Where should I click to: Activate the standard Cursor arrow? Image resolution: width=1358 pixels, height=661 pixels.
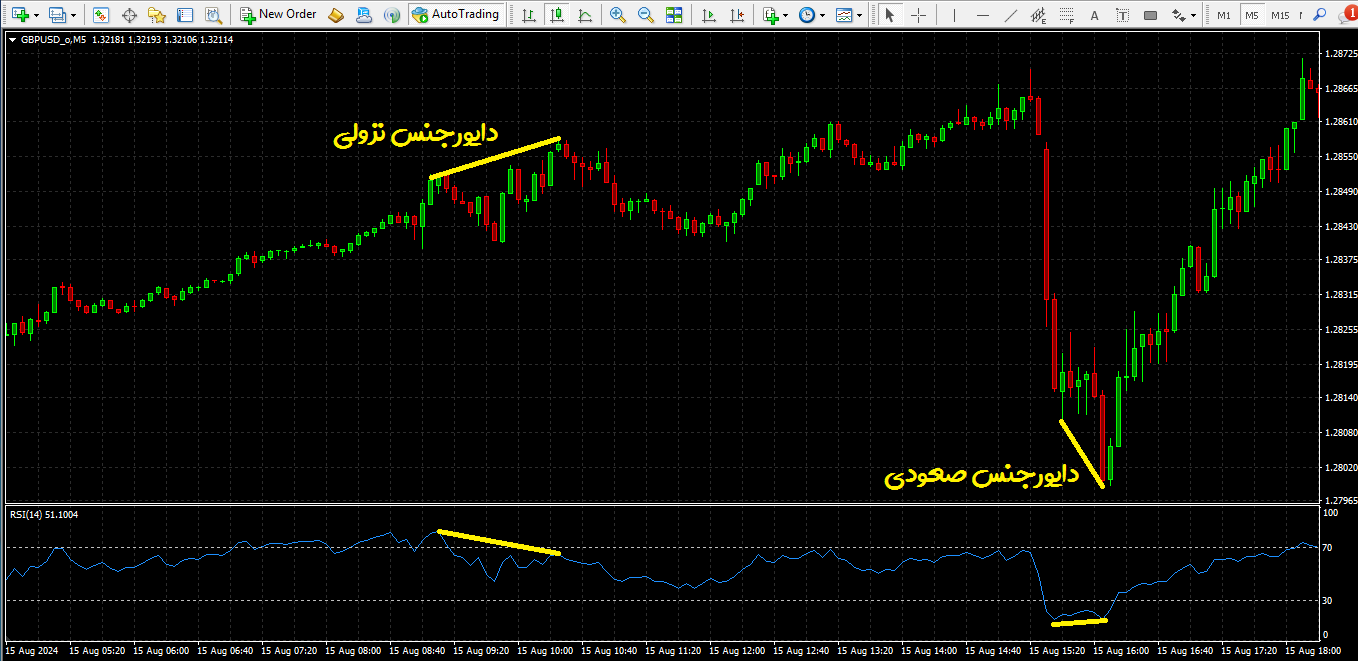tap(889, 15)
